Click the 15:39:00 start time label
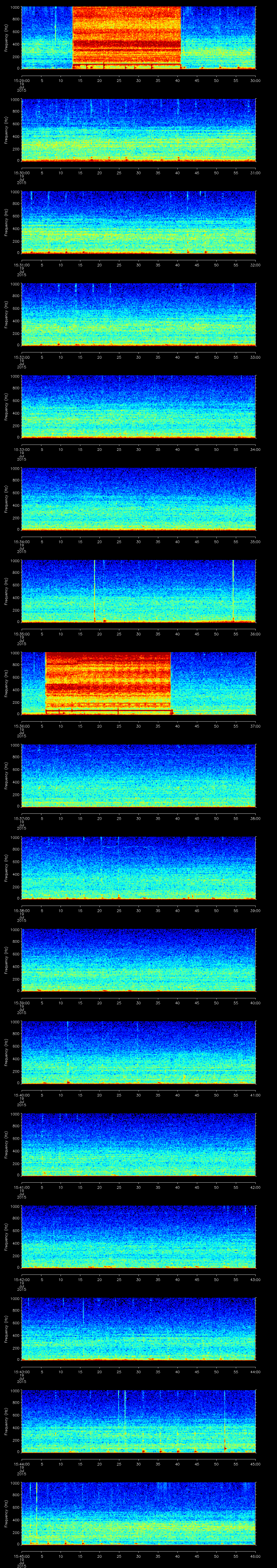Viewport: 277px width, 1568px height. pos(21,1003)
